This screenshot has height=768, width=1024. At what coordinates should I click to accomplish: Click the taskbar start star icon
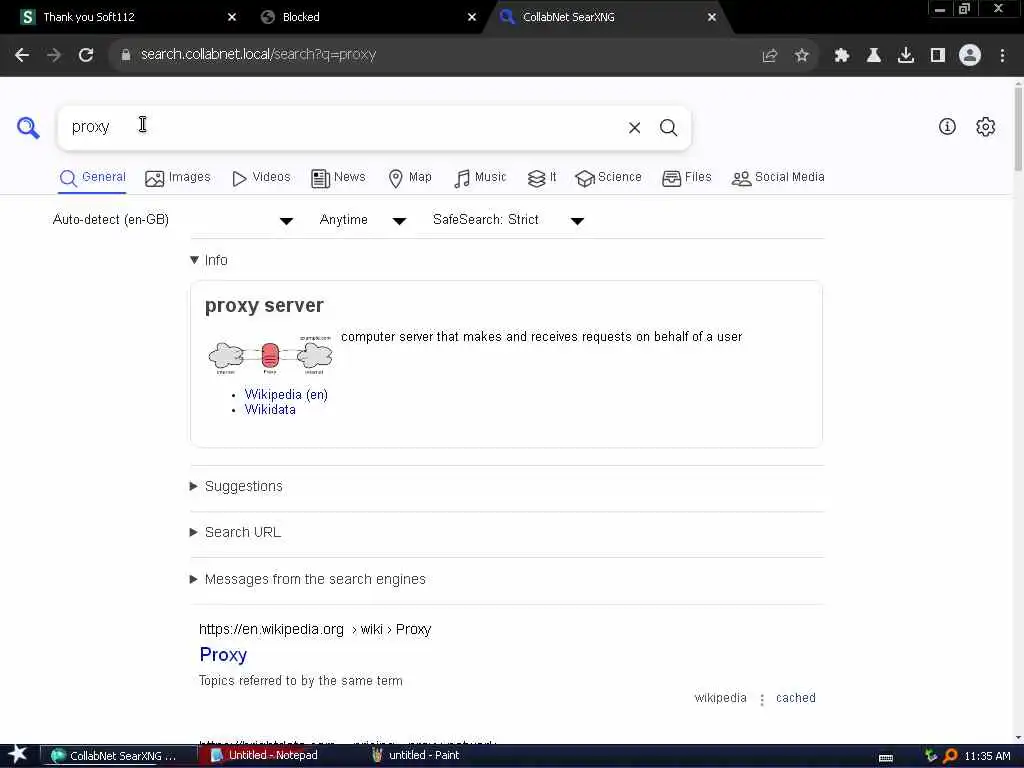[x=17, y=755]
